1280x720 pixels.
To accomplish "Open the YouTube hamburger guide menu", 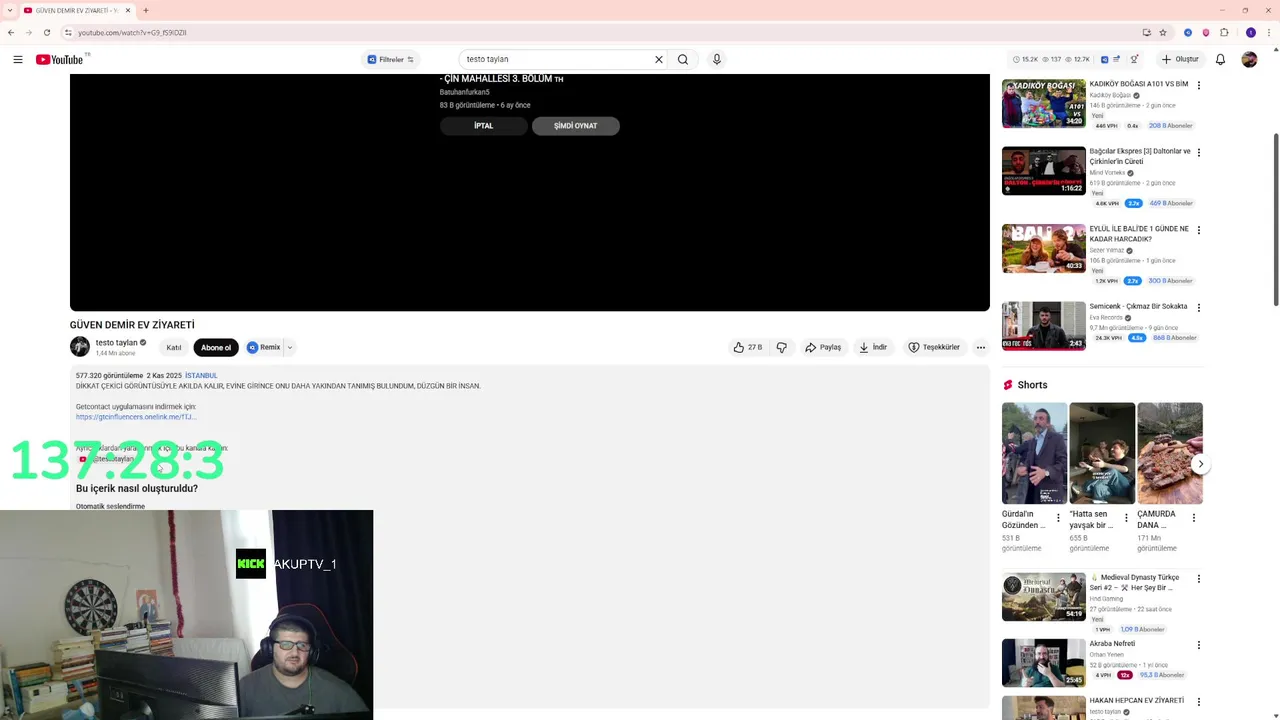I will click(x=18, y=59).
